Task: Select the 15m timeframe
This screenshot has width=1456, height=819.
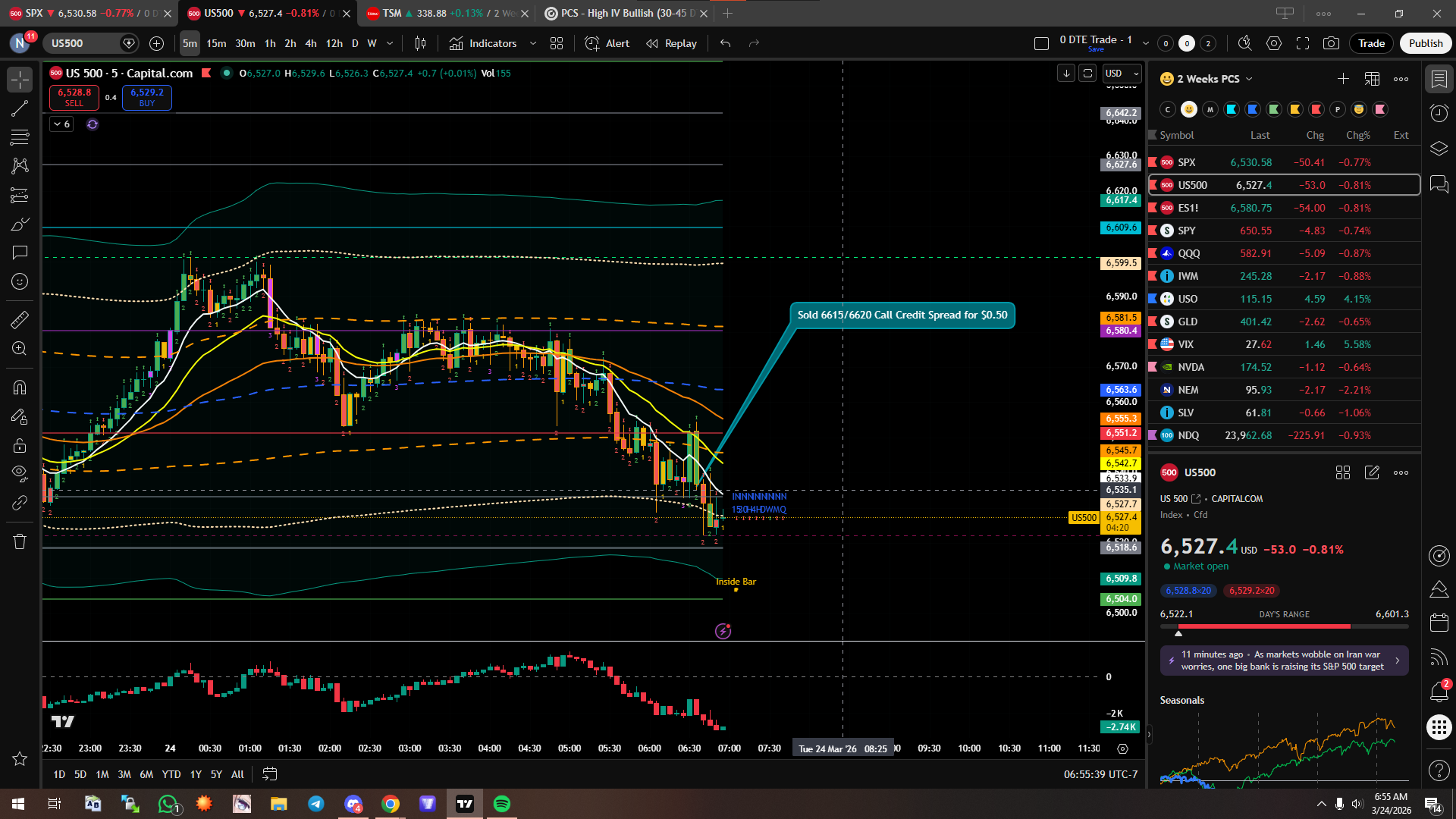Action: click(x=216, y=43)
